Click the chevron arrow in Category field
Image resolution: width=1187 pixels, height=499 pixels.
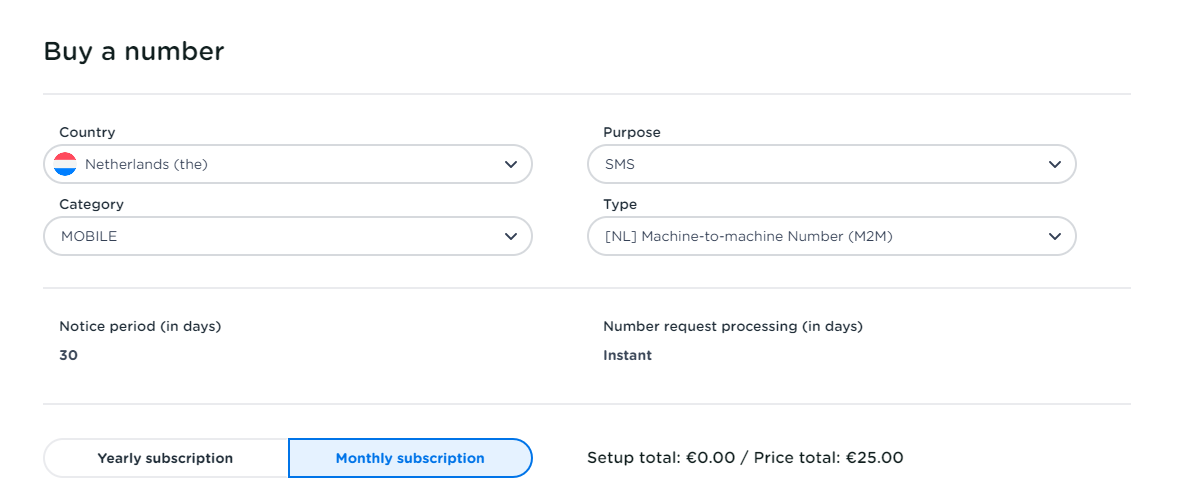[x=511, y=236]
